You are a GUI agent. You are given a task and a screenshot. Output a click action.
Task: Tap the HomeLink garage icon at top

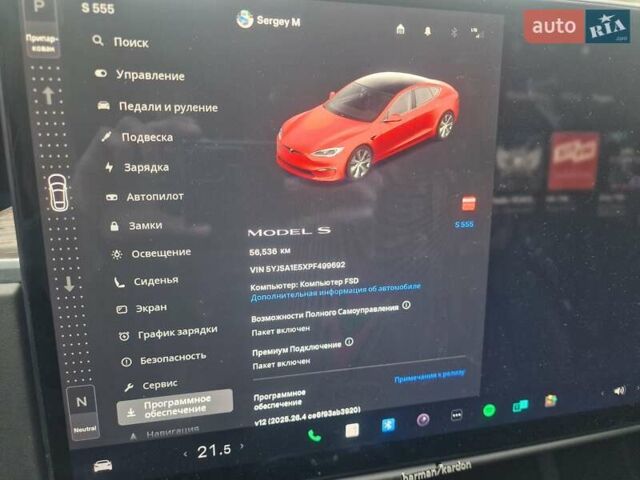click(401, 29)
